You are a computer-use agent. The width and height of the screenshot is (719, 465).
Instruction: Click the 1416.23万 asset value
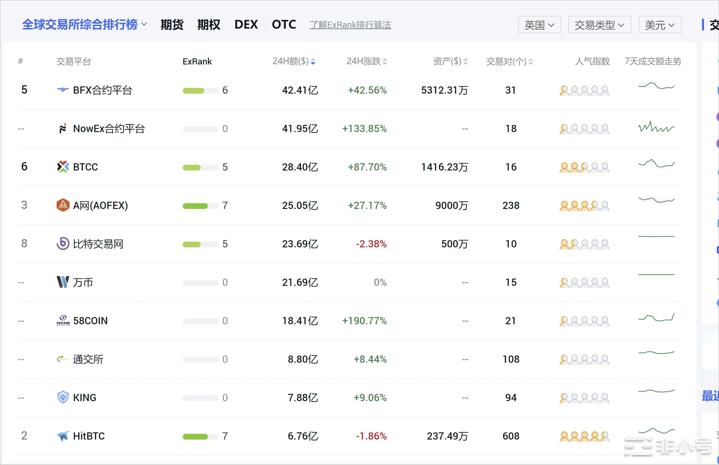pyautogui.click(x=444, y=167)
